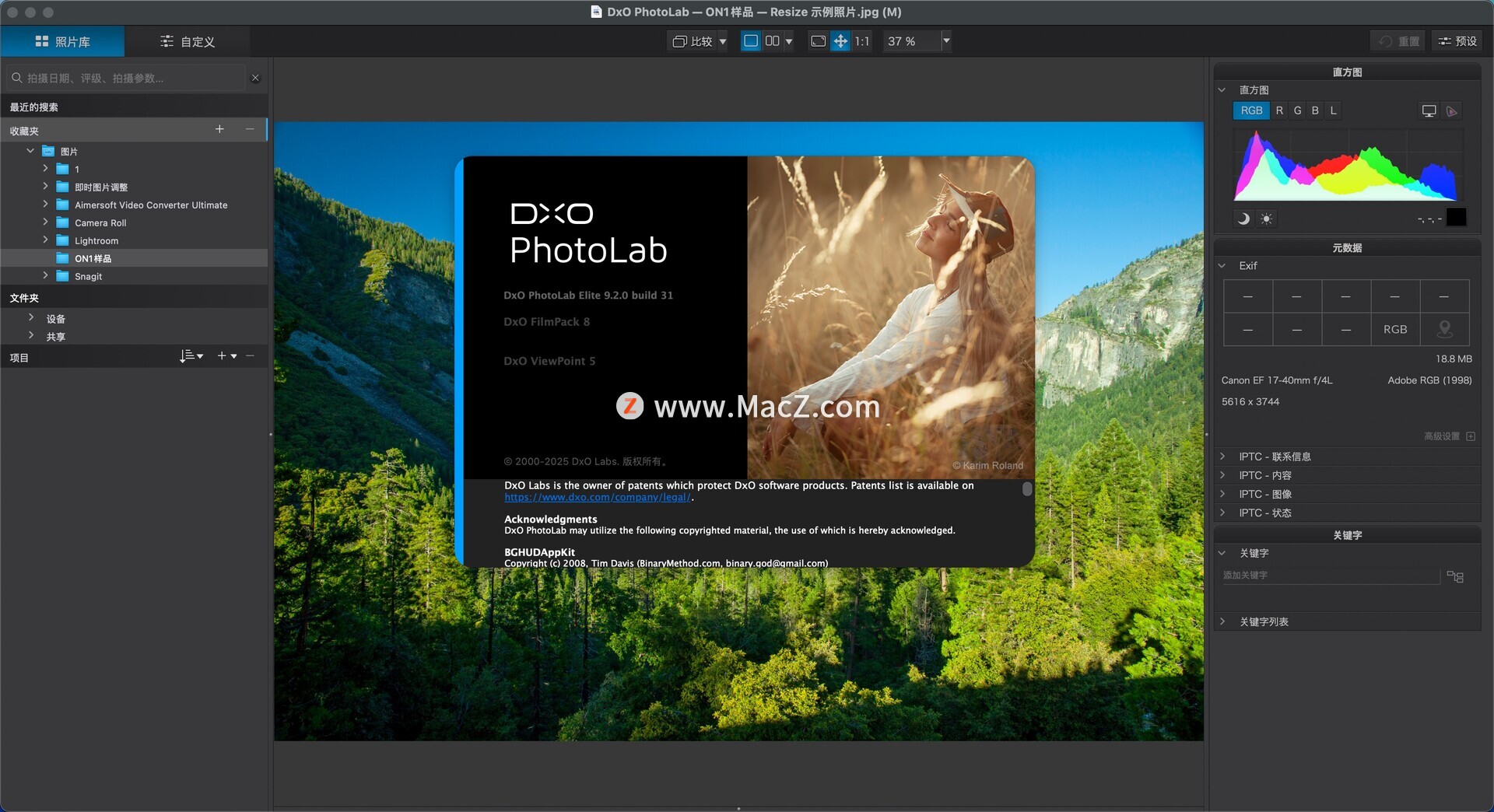Viewport: 1494px width, 812px height.
Task: Show the L luminance histogram channel
Action: 1333,110
